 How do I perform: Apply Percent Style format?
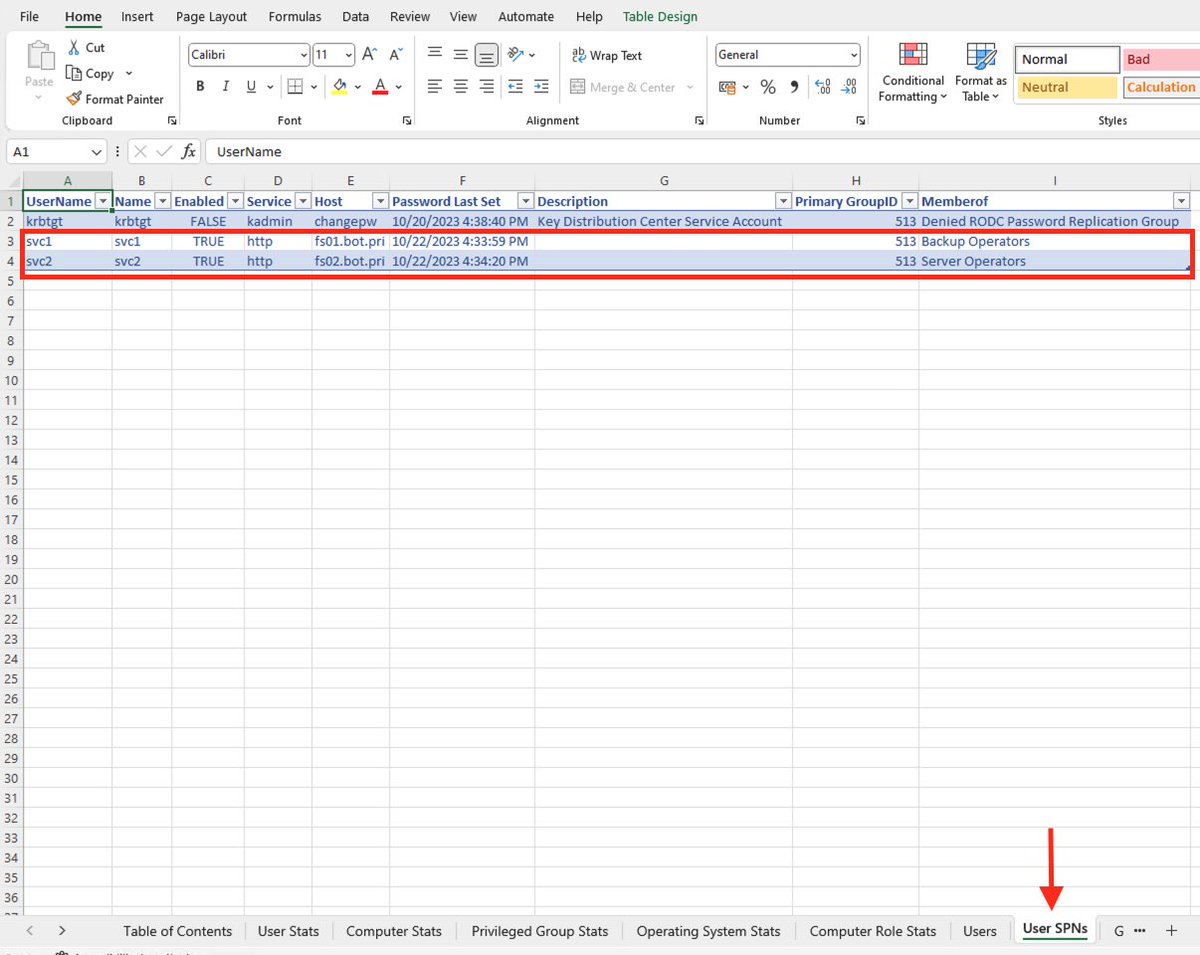pos(768,87)
